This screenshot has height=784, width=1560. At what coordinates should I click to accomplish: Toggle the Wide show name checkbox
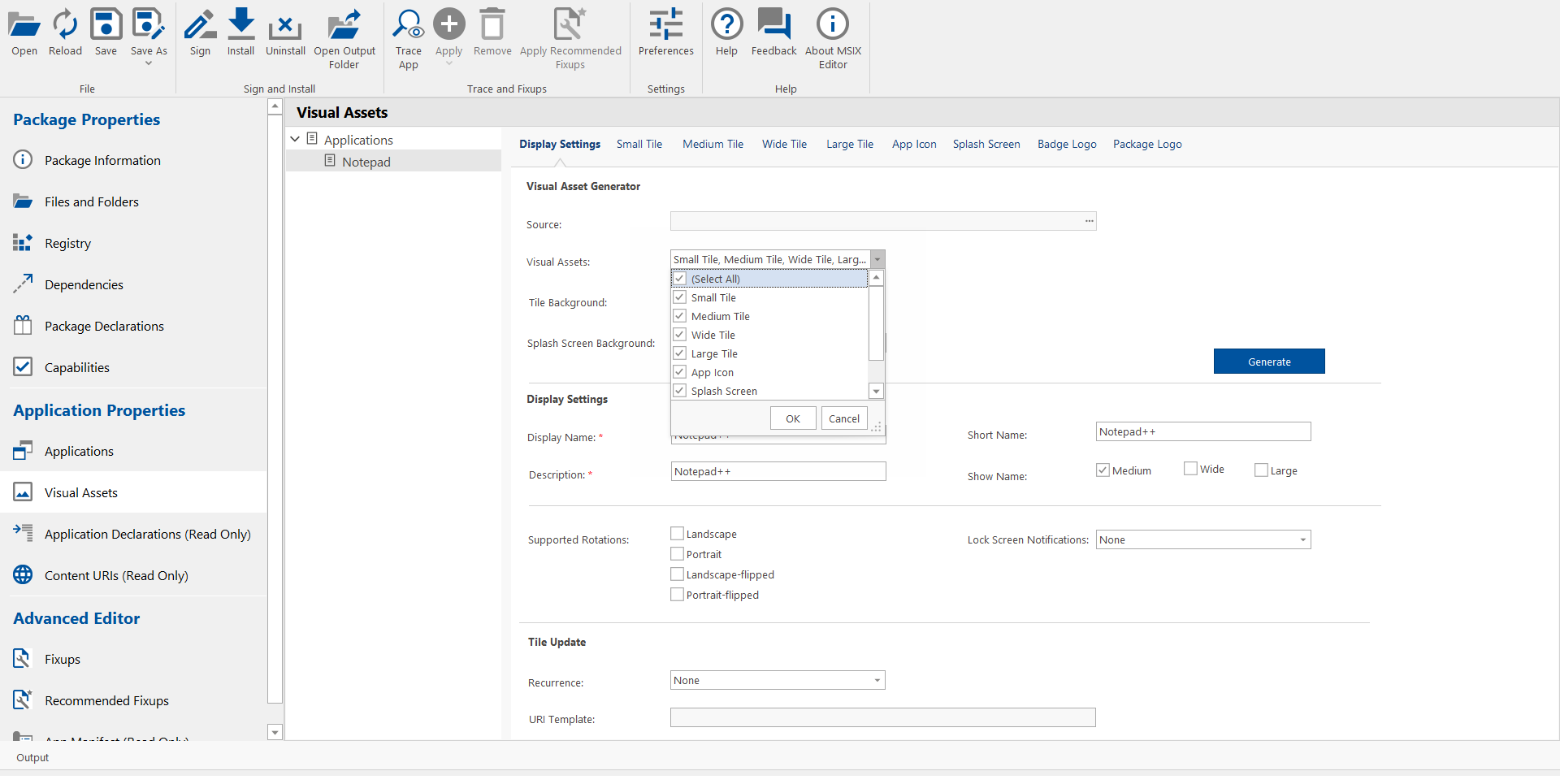(1190, 469)
